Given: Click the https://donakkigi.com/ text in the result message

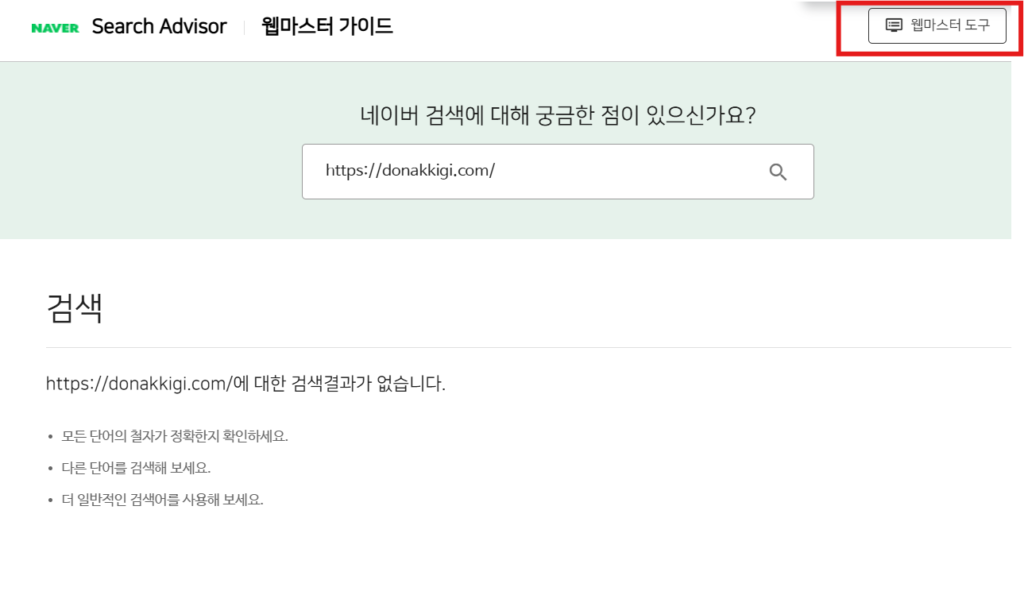Looking at the screenshot, I should coord(139,383).
